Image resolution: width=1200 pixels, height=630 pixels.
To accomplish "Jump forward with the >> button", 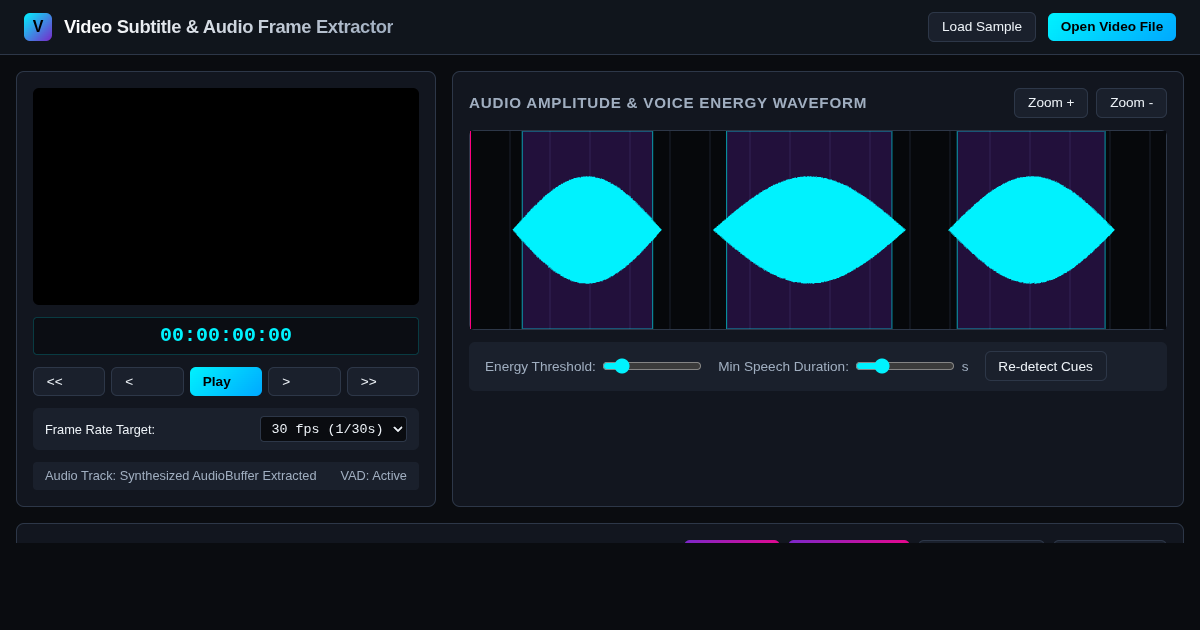I will [x=383, y=381].
